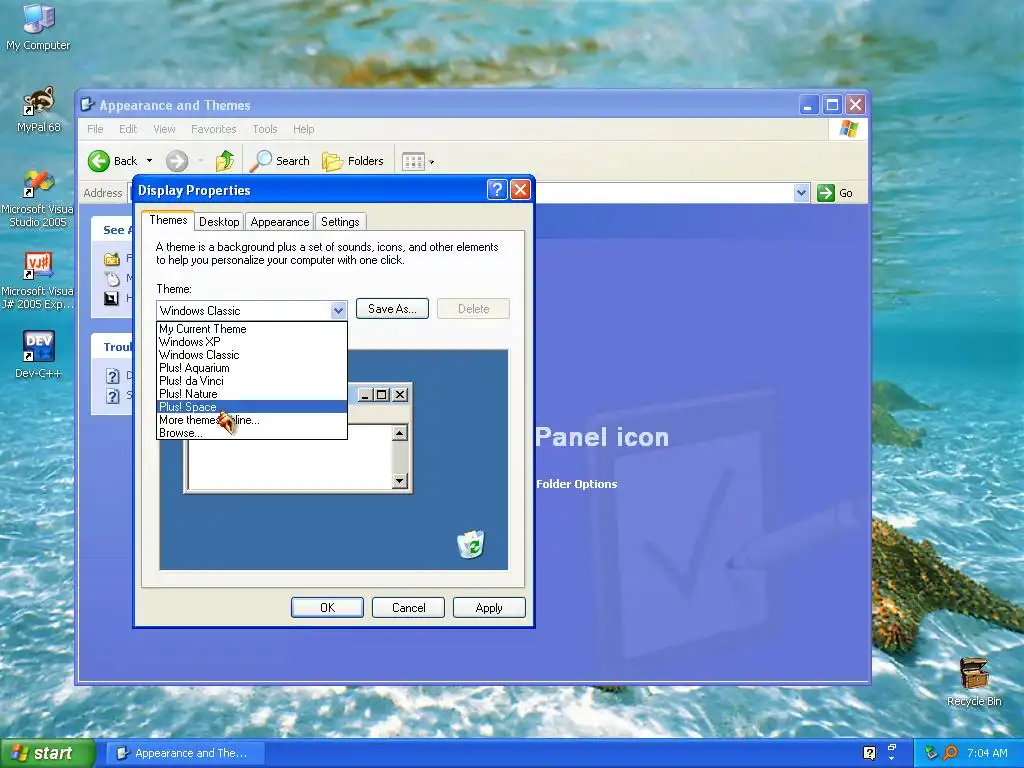
Task: Expand the address bar dropdown arrow
Action: pyautogui.click(x=801, y=193)
